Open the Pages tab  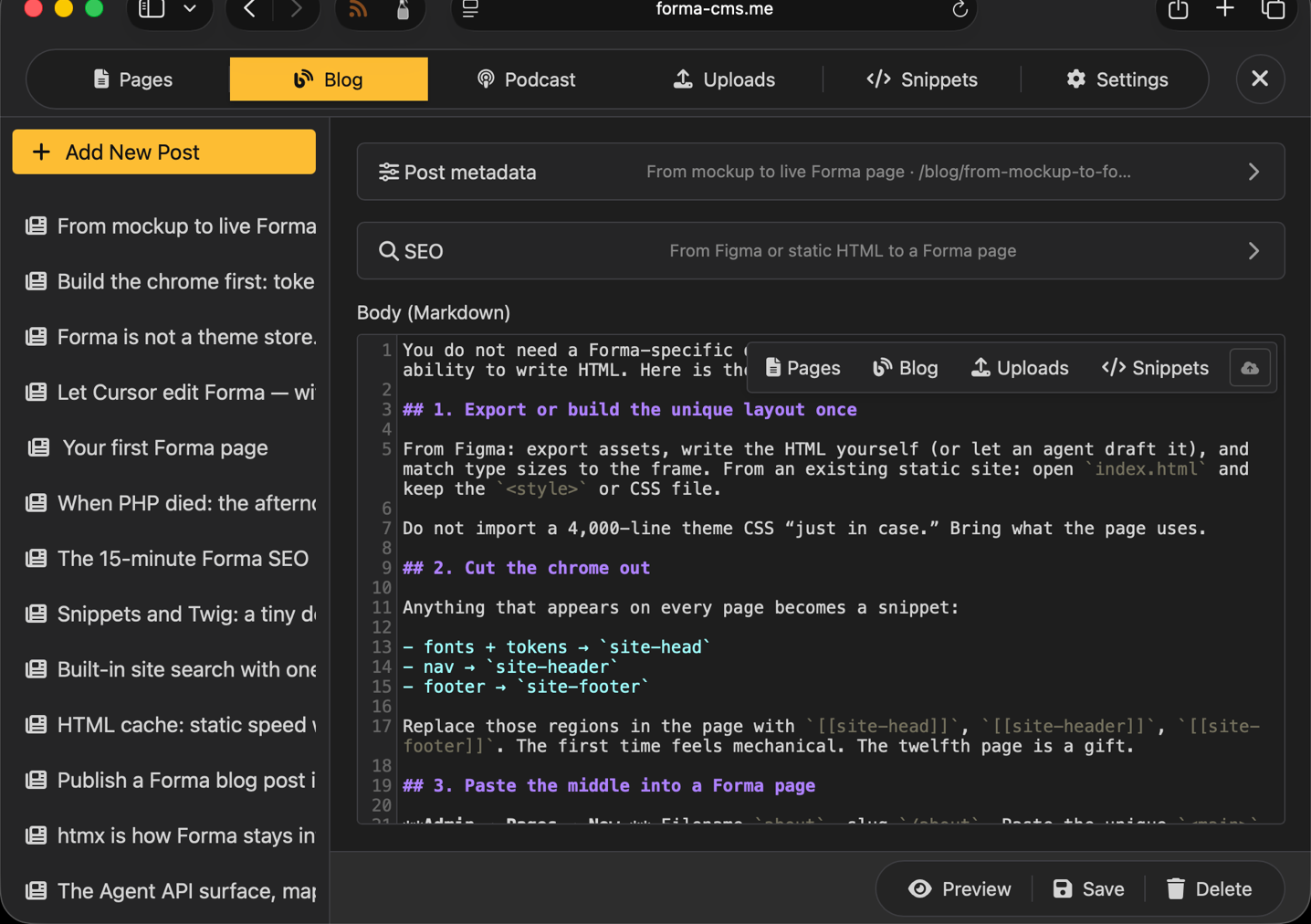pos(132,79)
